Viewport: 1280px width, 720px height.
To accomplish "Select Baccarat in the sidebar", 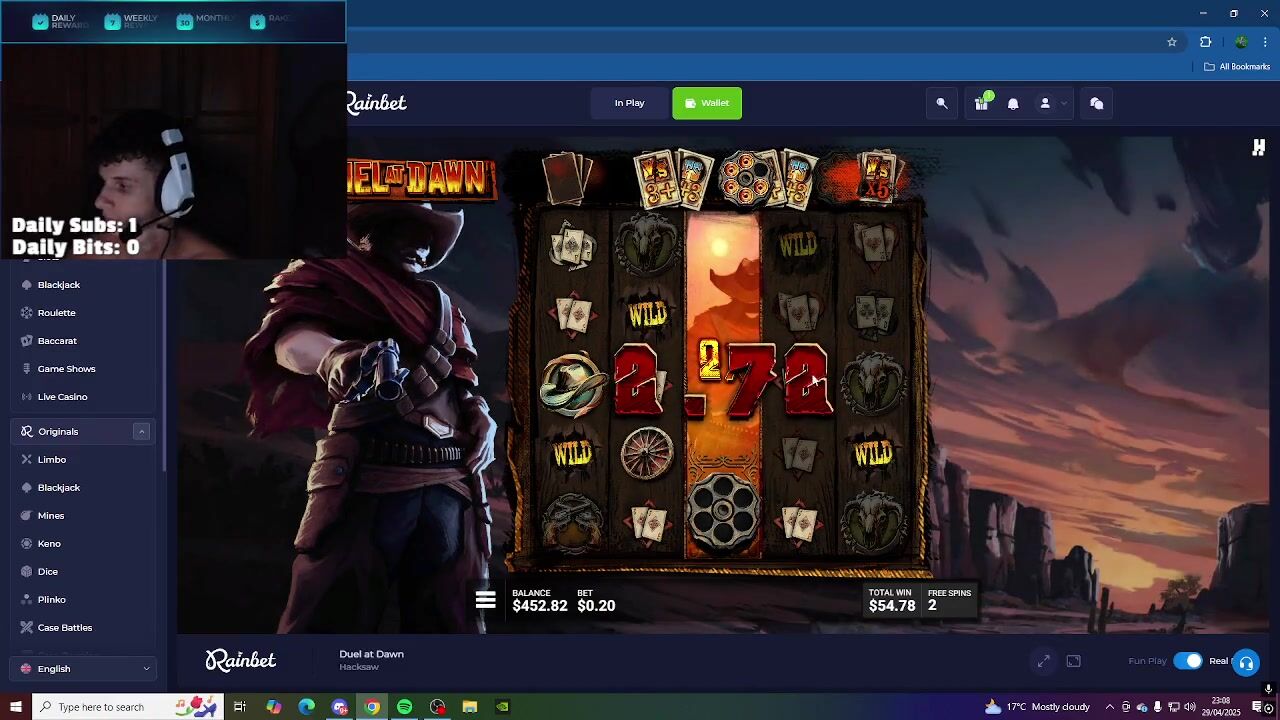I will [x=57, y=341].
